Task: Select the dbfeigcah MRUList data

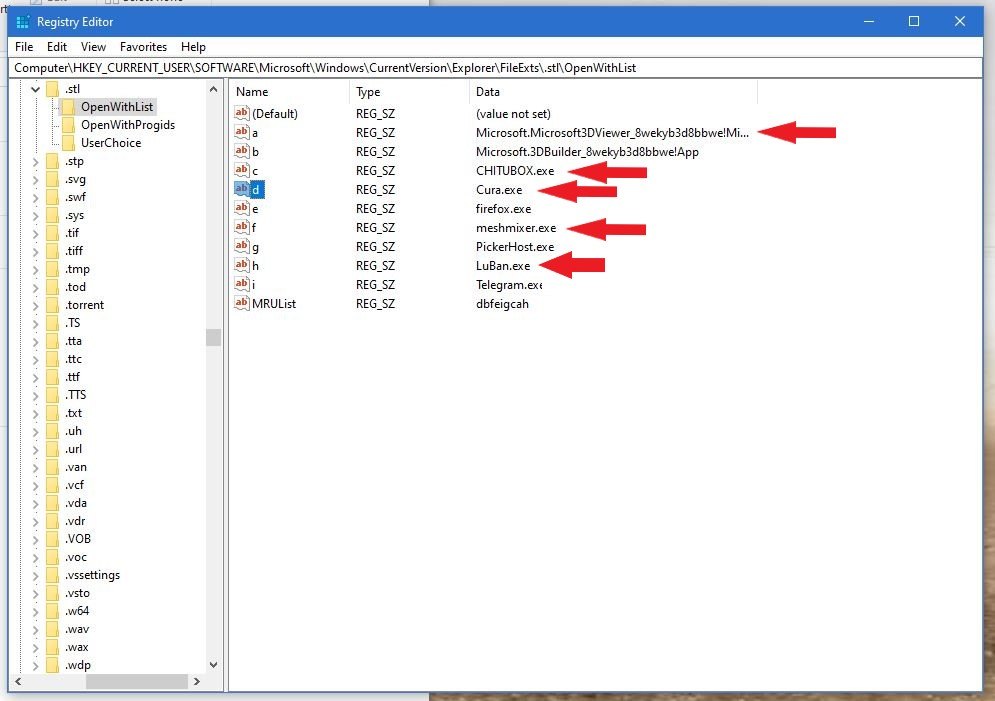Action: [502, 304]
